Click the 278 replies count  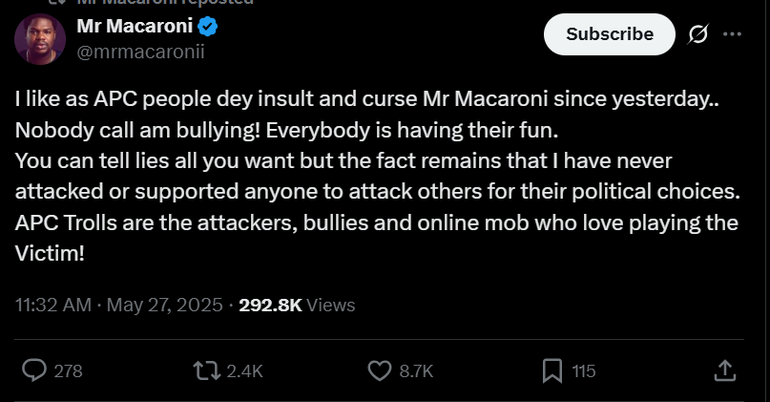tap(68, 371)
